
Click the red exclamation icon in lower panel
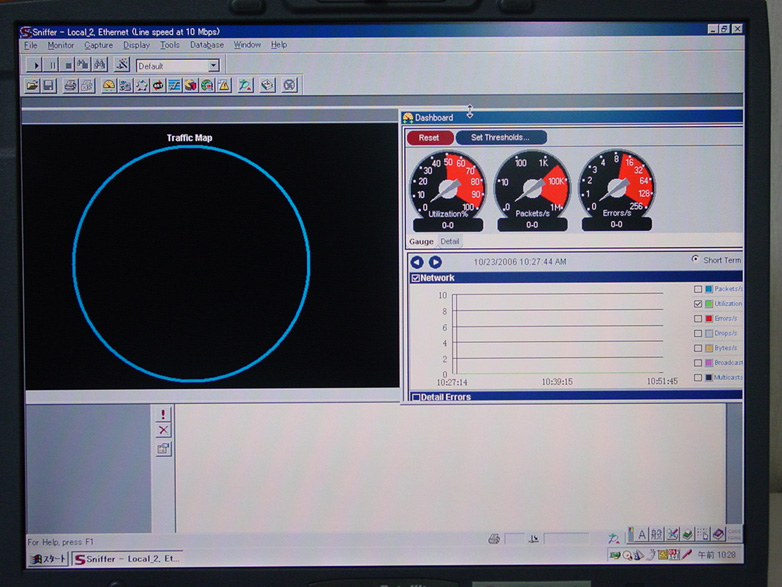(164, 414)
